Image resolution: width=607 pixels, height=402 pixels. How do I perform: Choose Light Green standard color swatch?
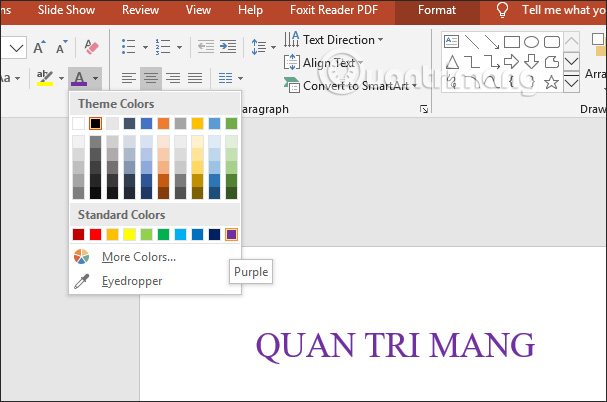(x=146, y=234)
